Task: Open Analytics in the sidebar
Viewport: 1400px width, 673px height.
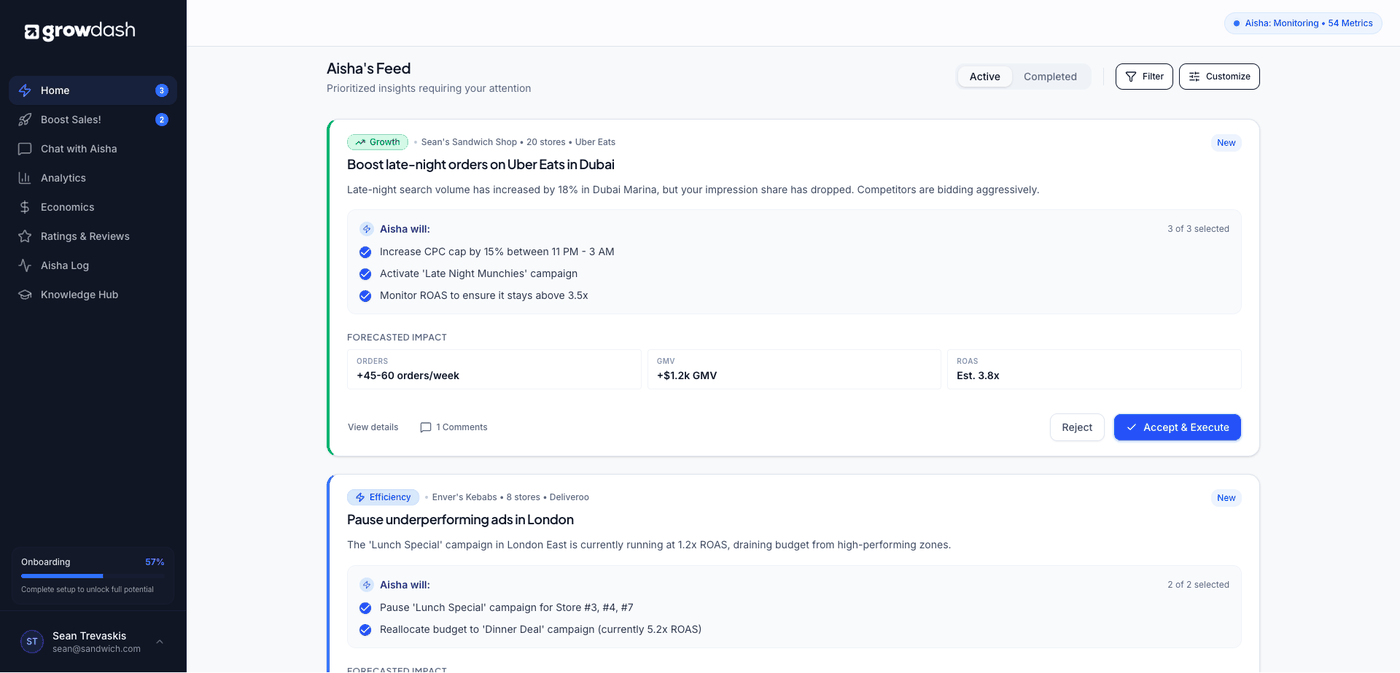Action: tap(93, 177)
